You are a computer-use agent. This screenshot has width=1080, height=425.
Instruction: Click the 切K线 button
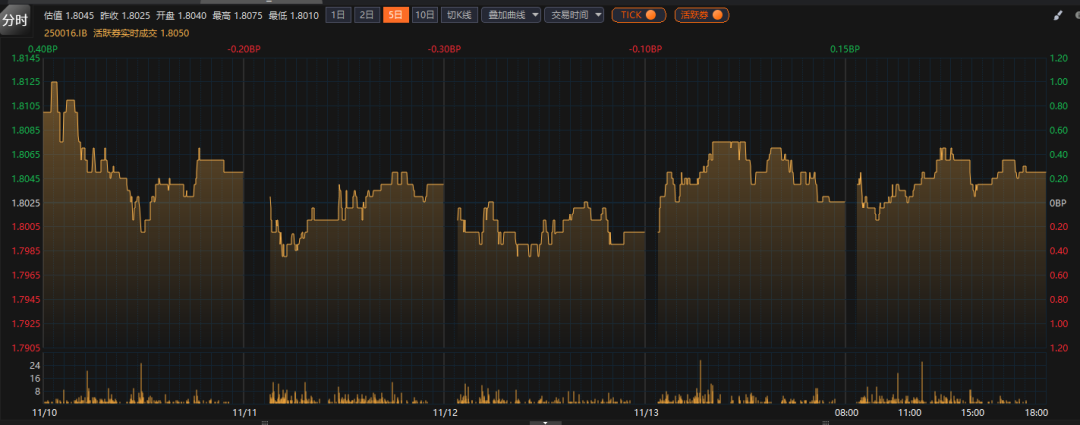point(459,15)
